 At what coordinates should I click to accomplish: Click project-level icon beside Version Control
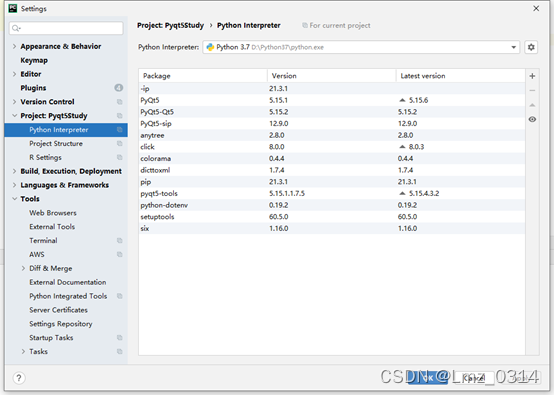119,102
